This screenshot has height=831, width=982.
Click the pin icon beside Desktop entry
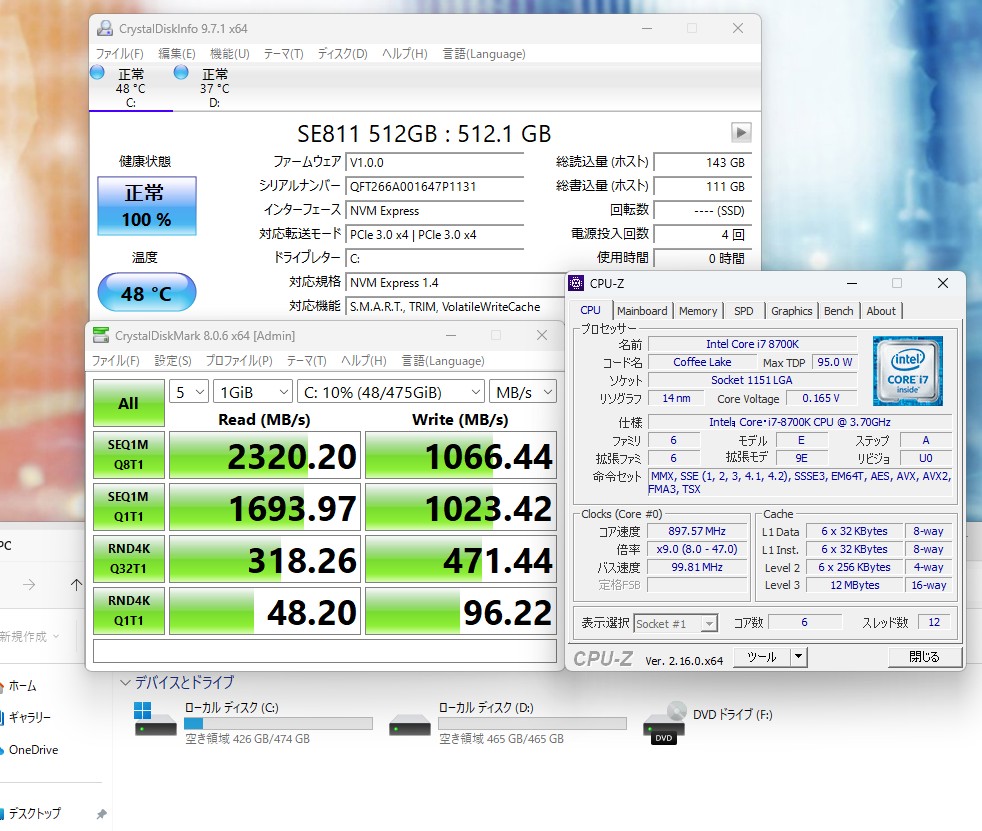[101, 814]
